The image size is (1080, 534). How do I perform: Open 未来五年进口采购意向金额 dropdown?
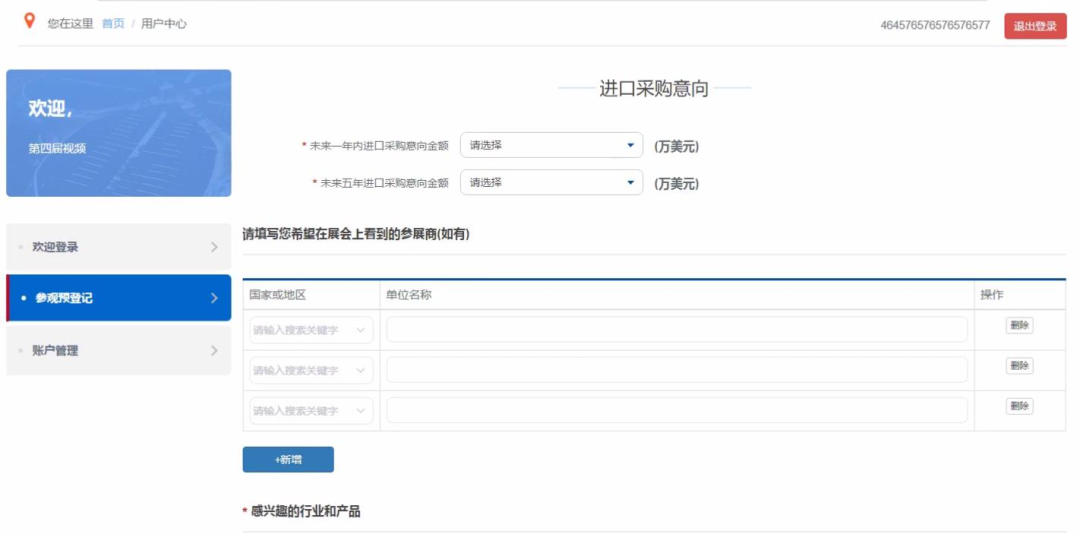[x=551, y=183]
